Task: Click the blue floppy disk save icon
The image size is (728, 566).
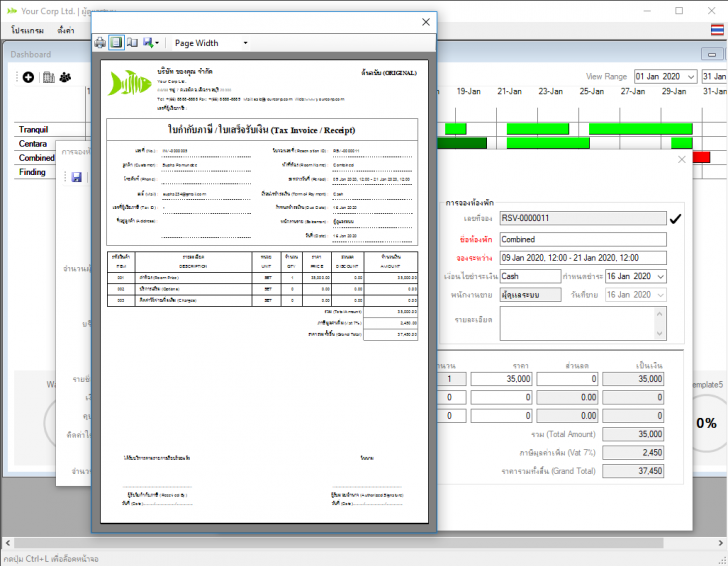Action: click(76, 177)
